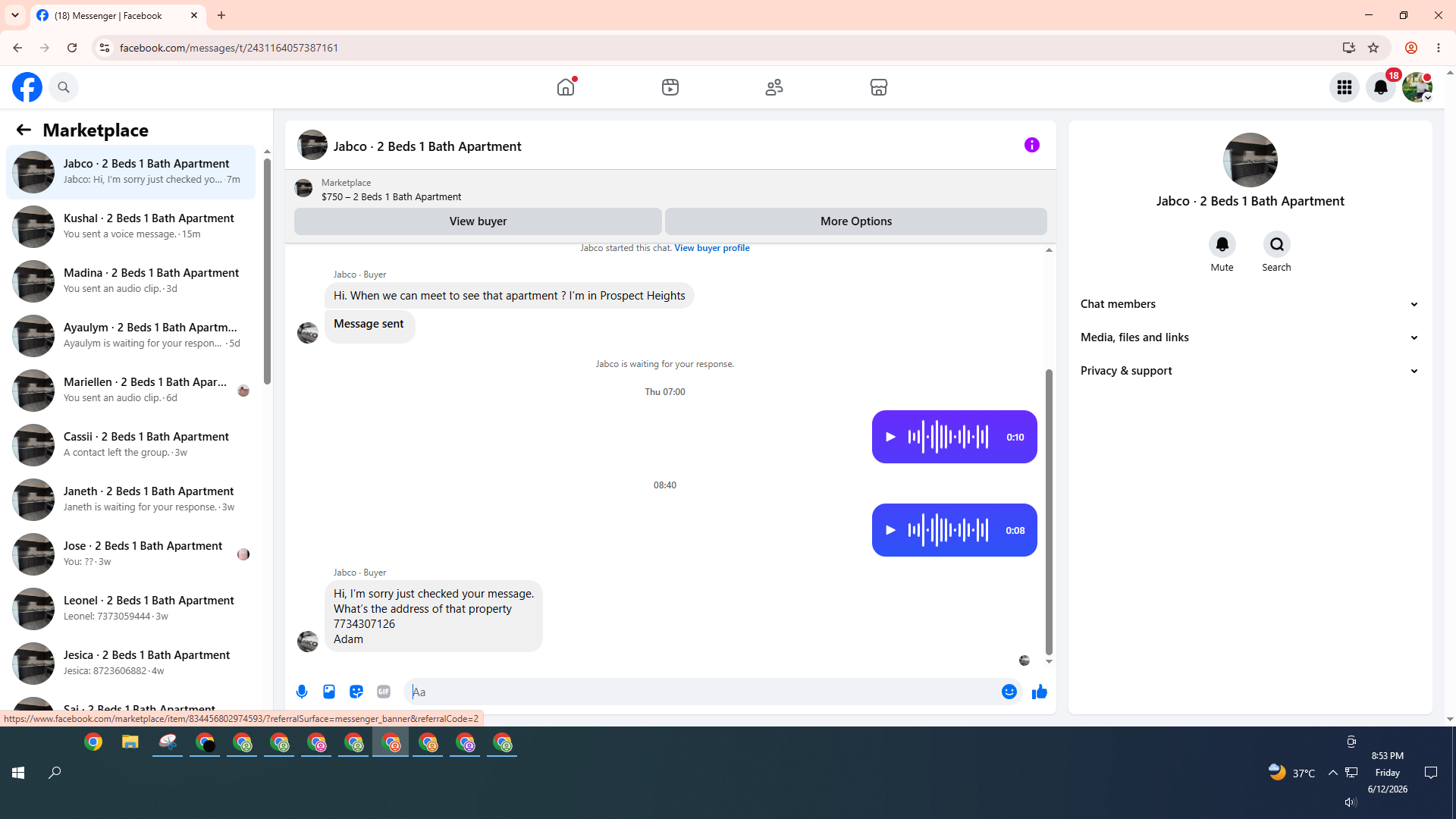
Task: Open Janeth apartment conversation
Action: 130,500
